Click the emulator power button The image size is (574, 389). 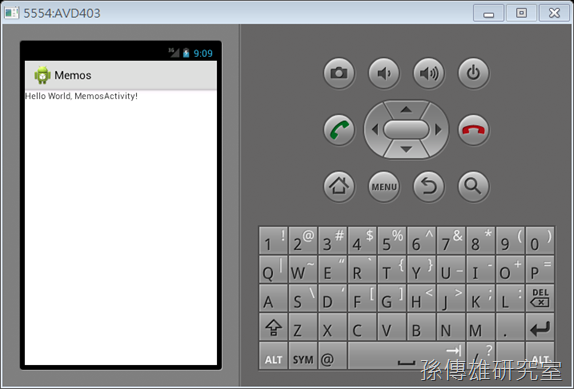473,73
